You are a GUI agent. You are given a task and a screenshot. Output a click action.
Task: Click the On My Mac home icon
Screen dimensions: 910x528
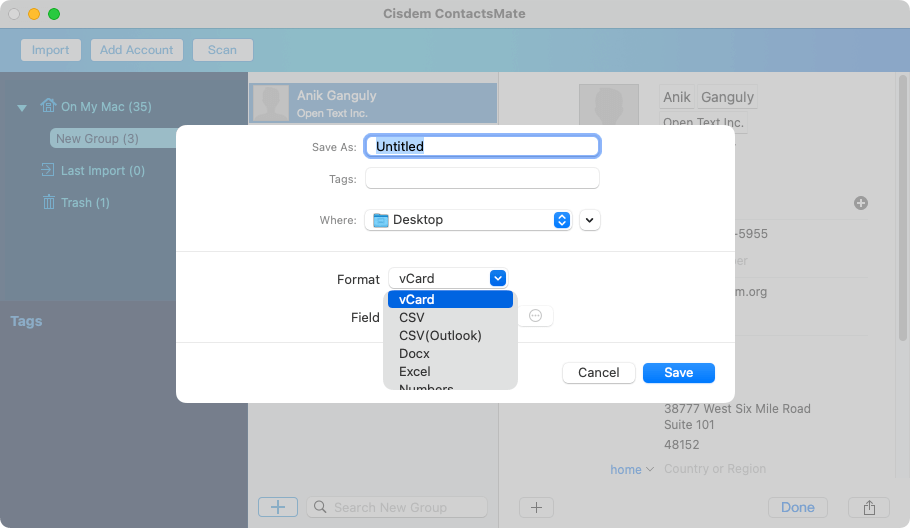(48, 106)
